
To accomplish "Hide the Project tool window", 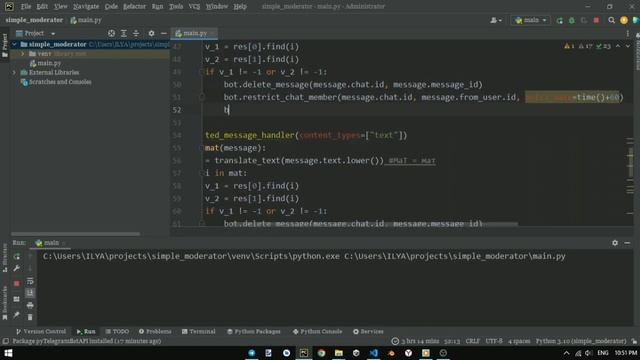I will 164,33.
